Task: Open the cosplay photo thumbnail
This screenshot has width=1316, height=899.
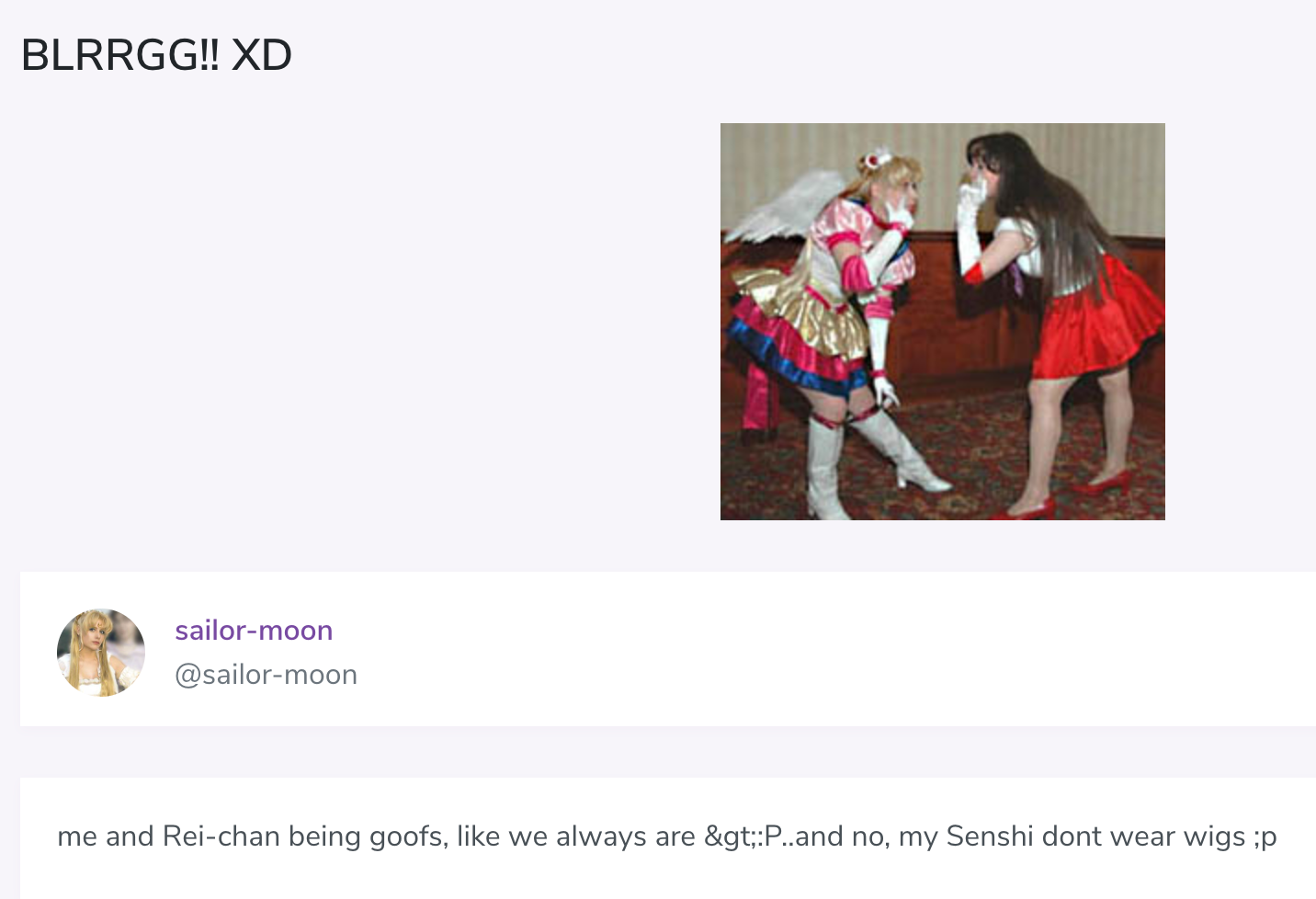Action: [x=942, y=322]
